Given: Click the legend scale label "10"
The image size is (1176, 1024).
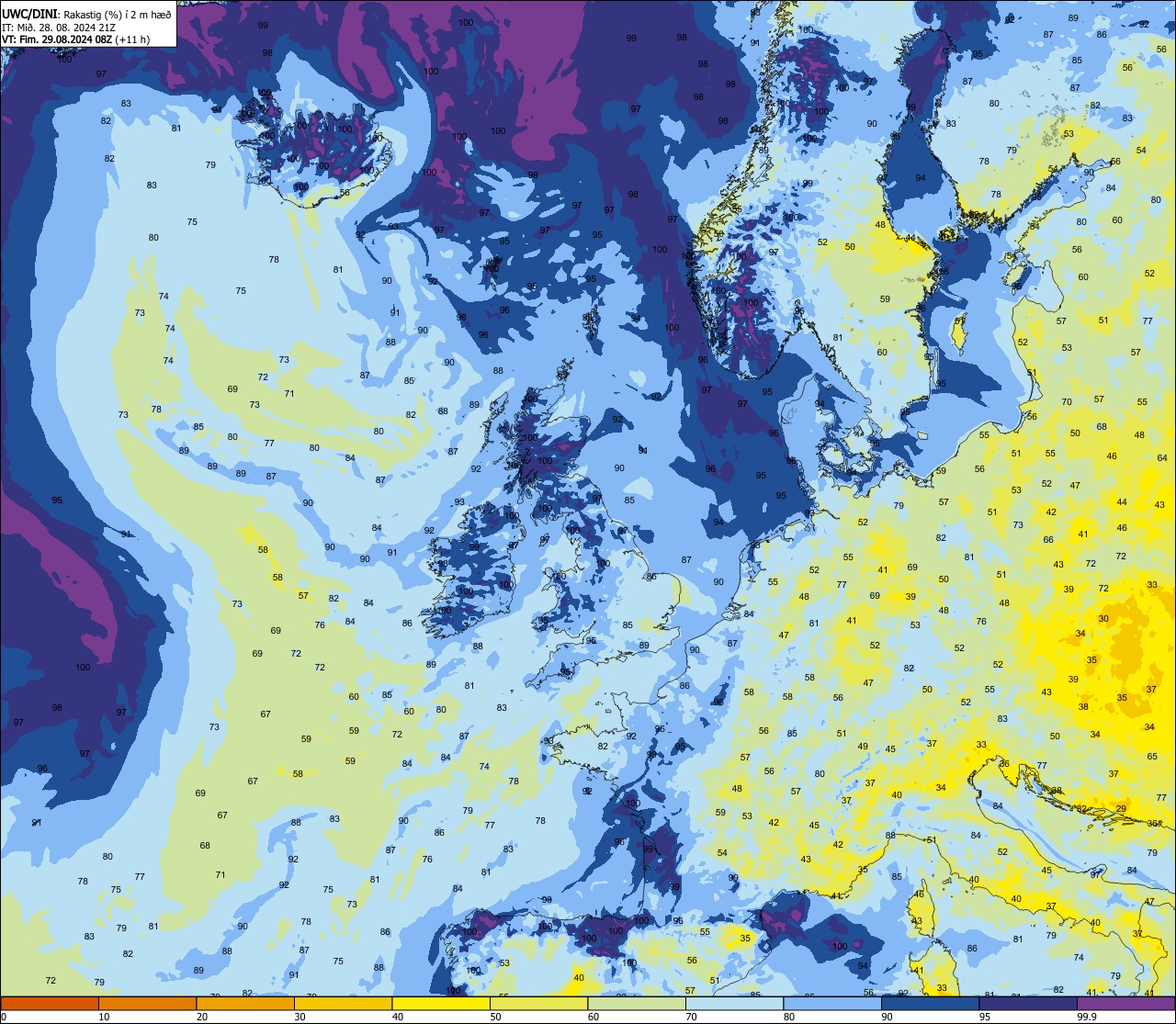Looking at the screenshot, I should pos(104,1017).
